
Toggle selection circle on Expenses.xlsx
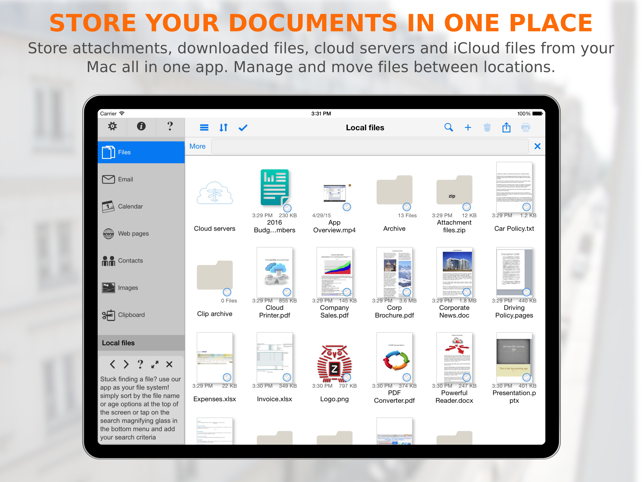227,377
